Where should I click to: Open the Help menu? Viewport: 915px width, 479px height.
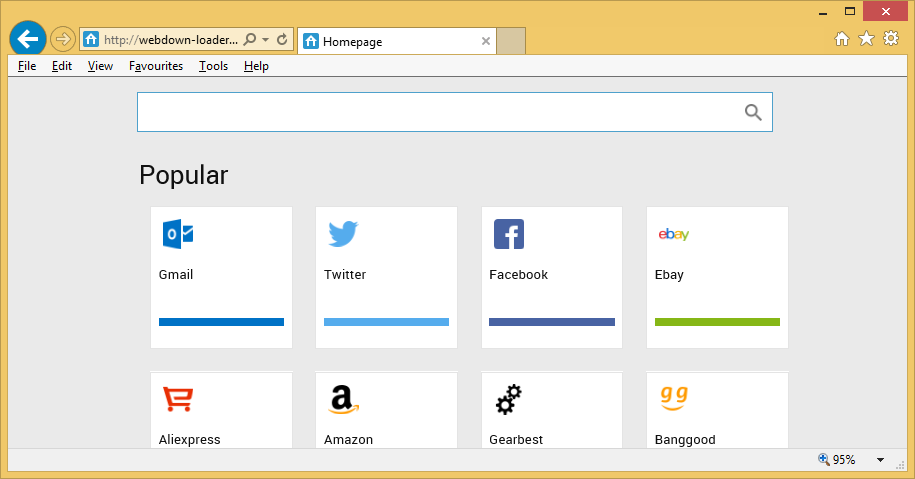(x=256, y=66)
